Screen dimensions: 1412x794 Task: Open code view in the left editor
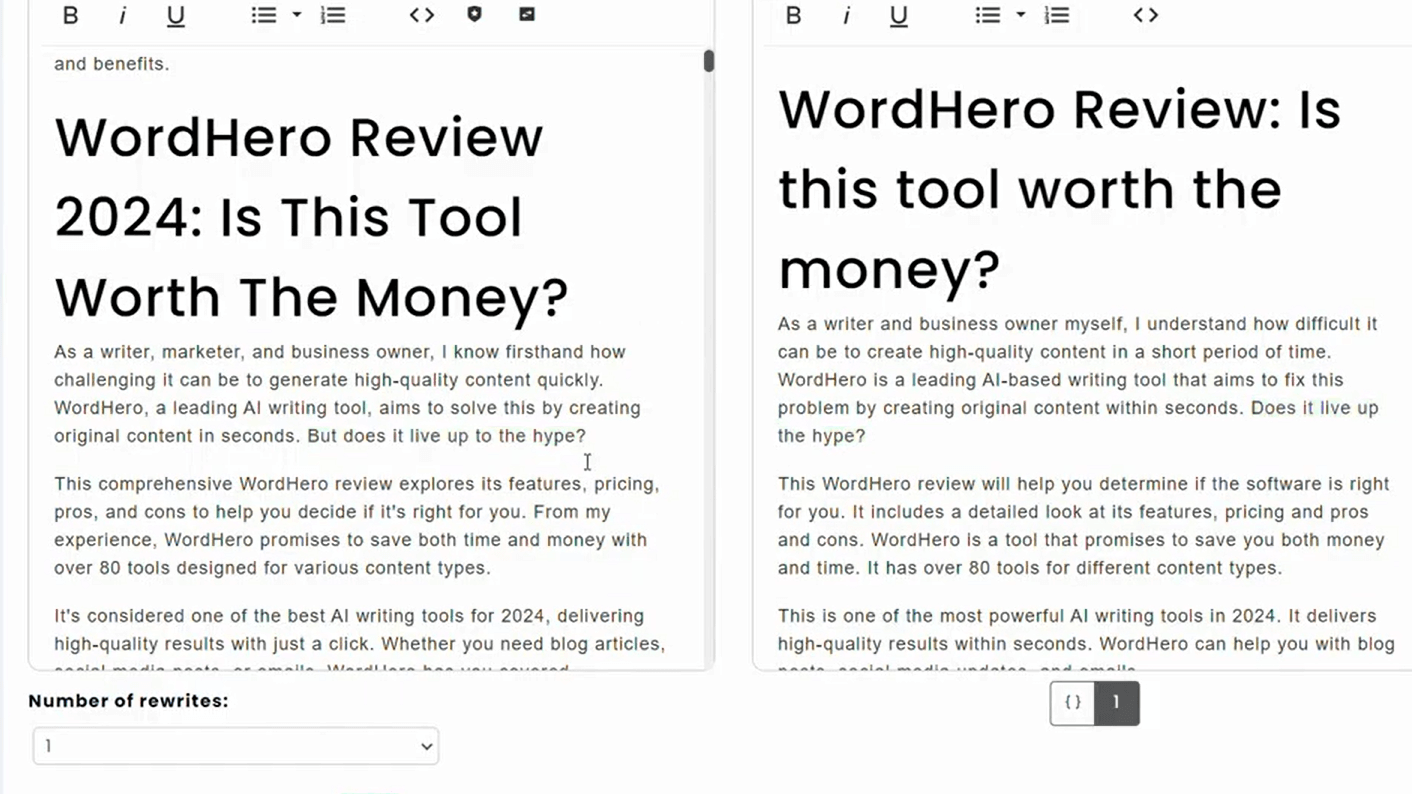click(422, 15)
